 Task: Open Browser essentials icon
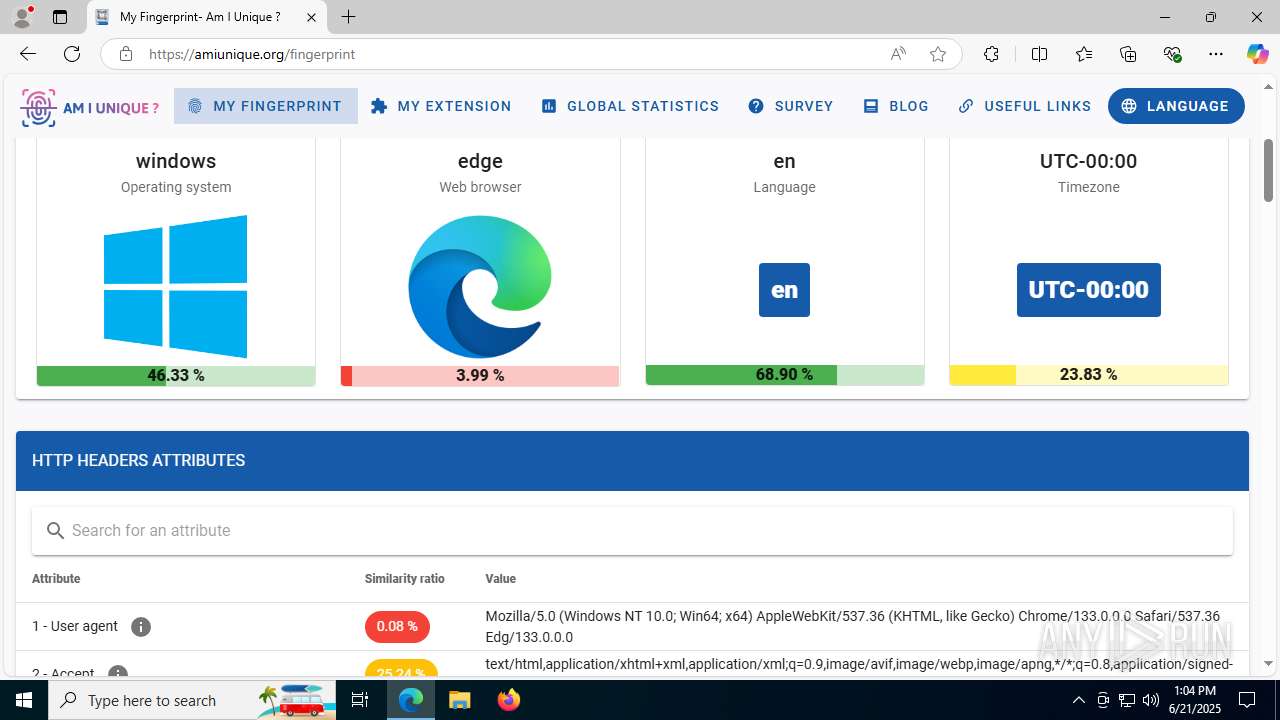pos(1172,54)
